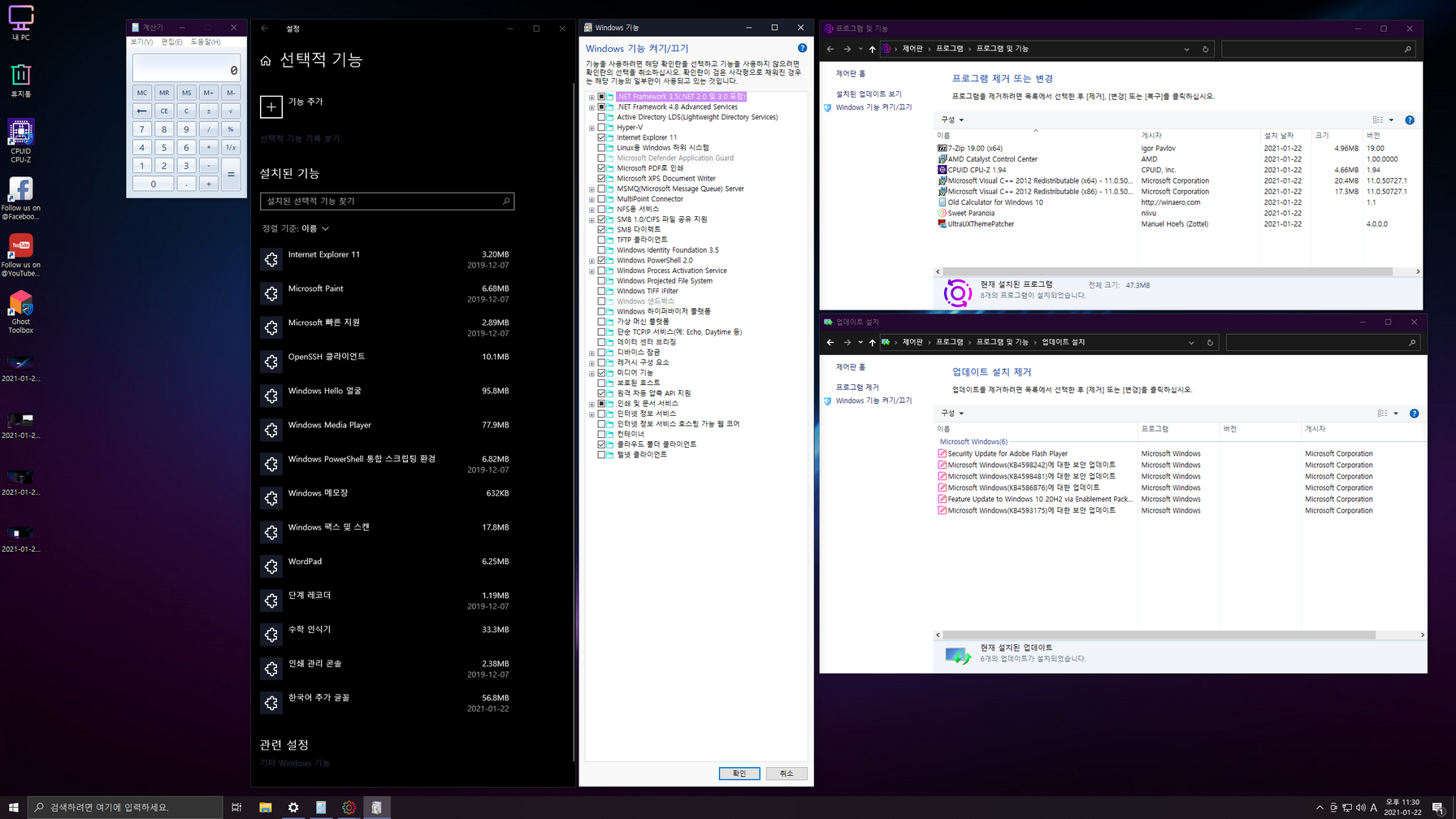This screenshot has width=1456, height=819.
Task: Open the Ghost Toolbox desktop icon
Action: (x=21, y=313)
